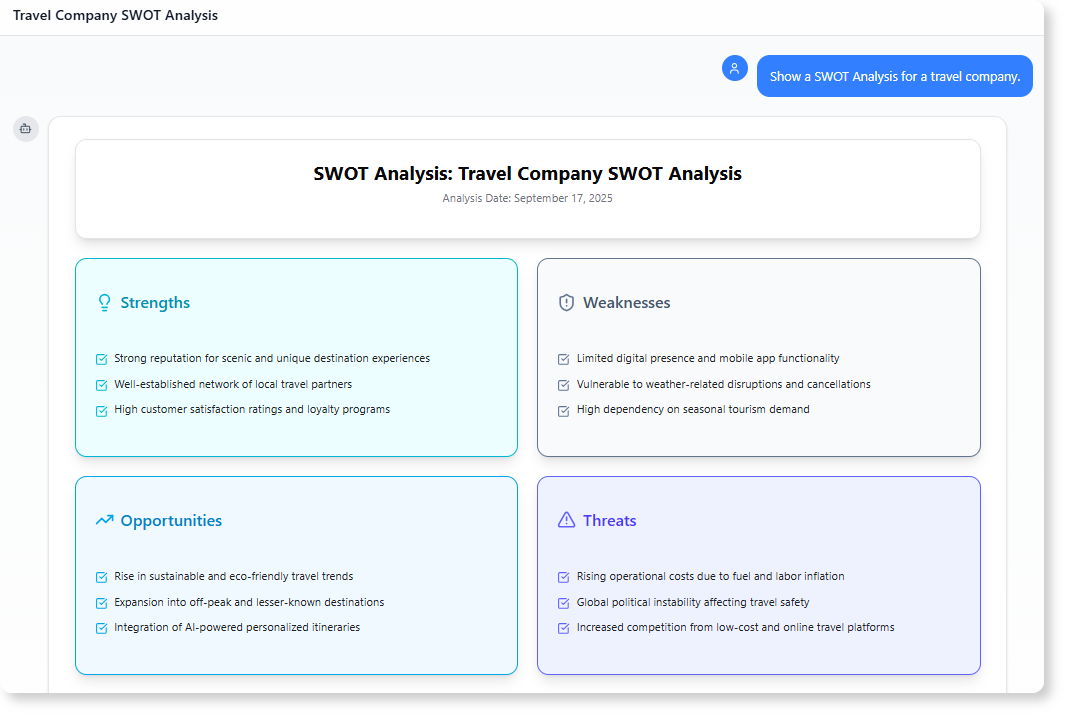Image resolution: width=1065 pixels, height=715 pixels.
Task: Toggle the checkbox beside "Limited digital presence"
Action: [563, 359]
